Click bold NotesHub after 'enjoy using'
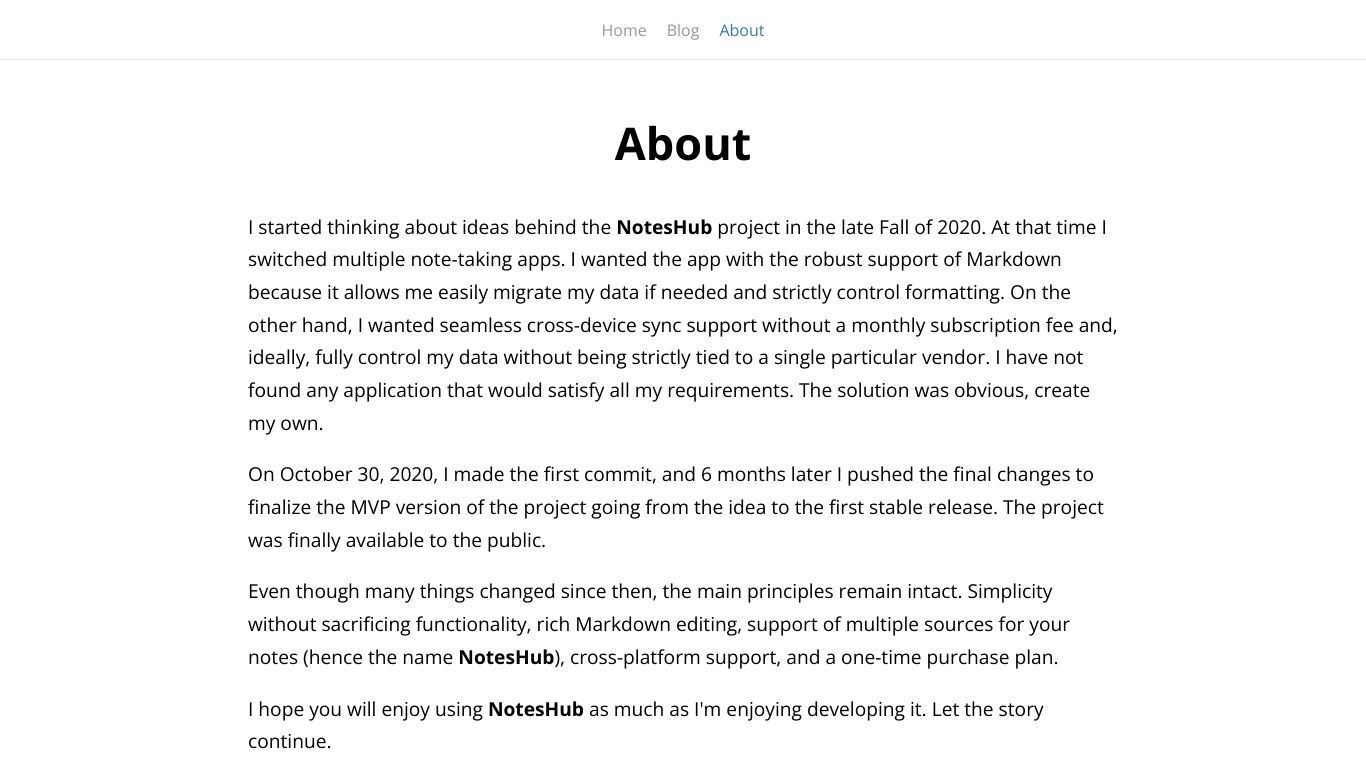The height and width of the screenshot is (768, 1366). pyautogui.click(x=536, y=709)
